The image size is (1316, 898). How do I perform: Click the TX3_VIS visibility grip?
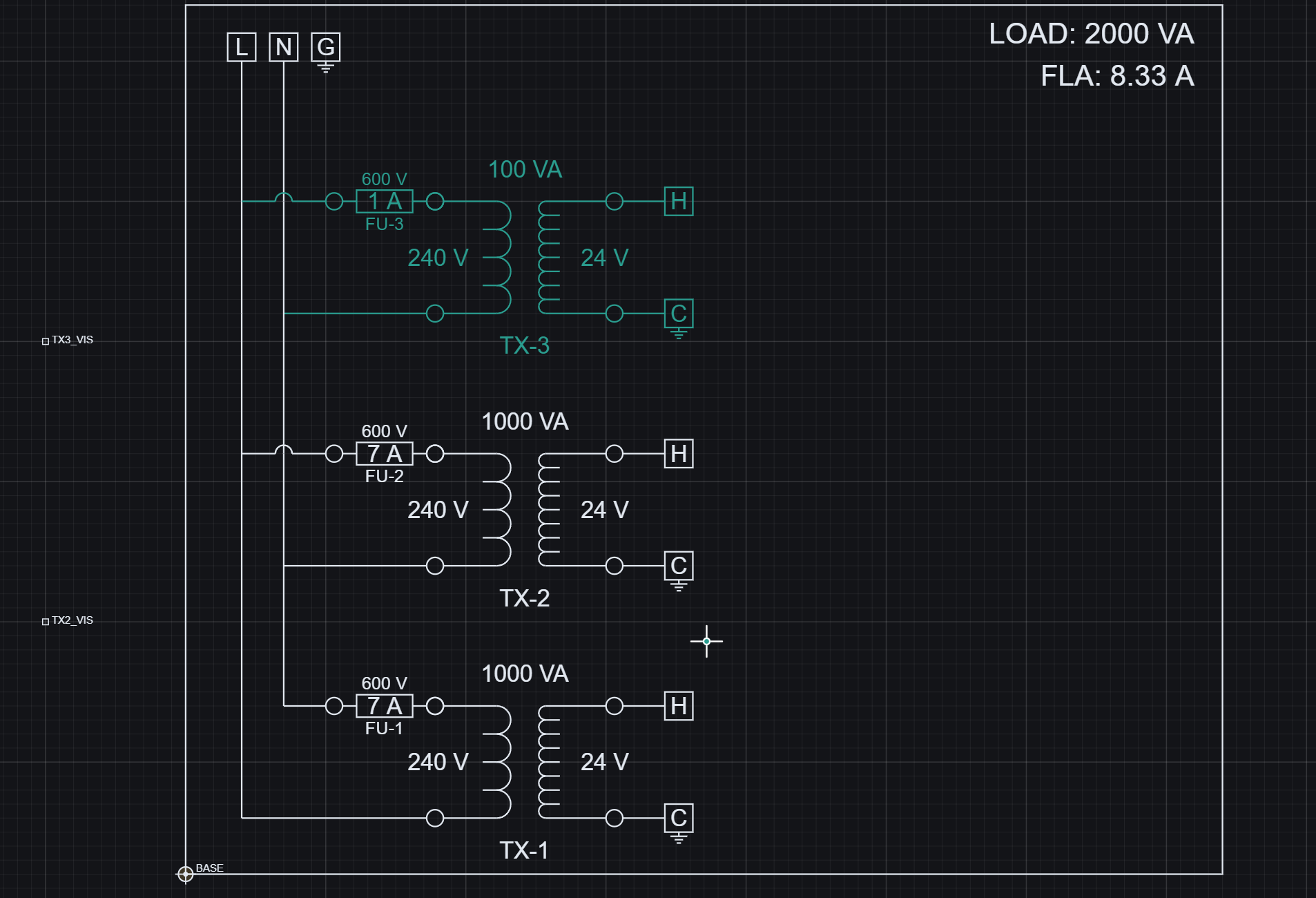(46, 341)
